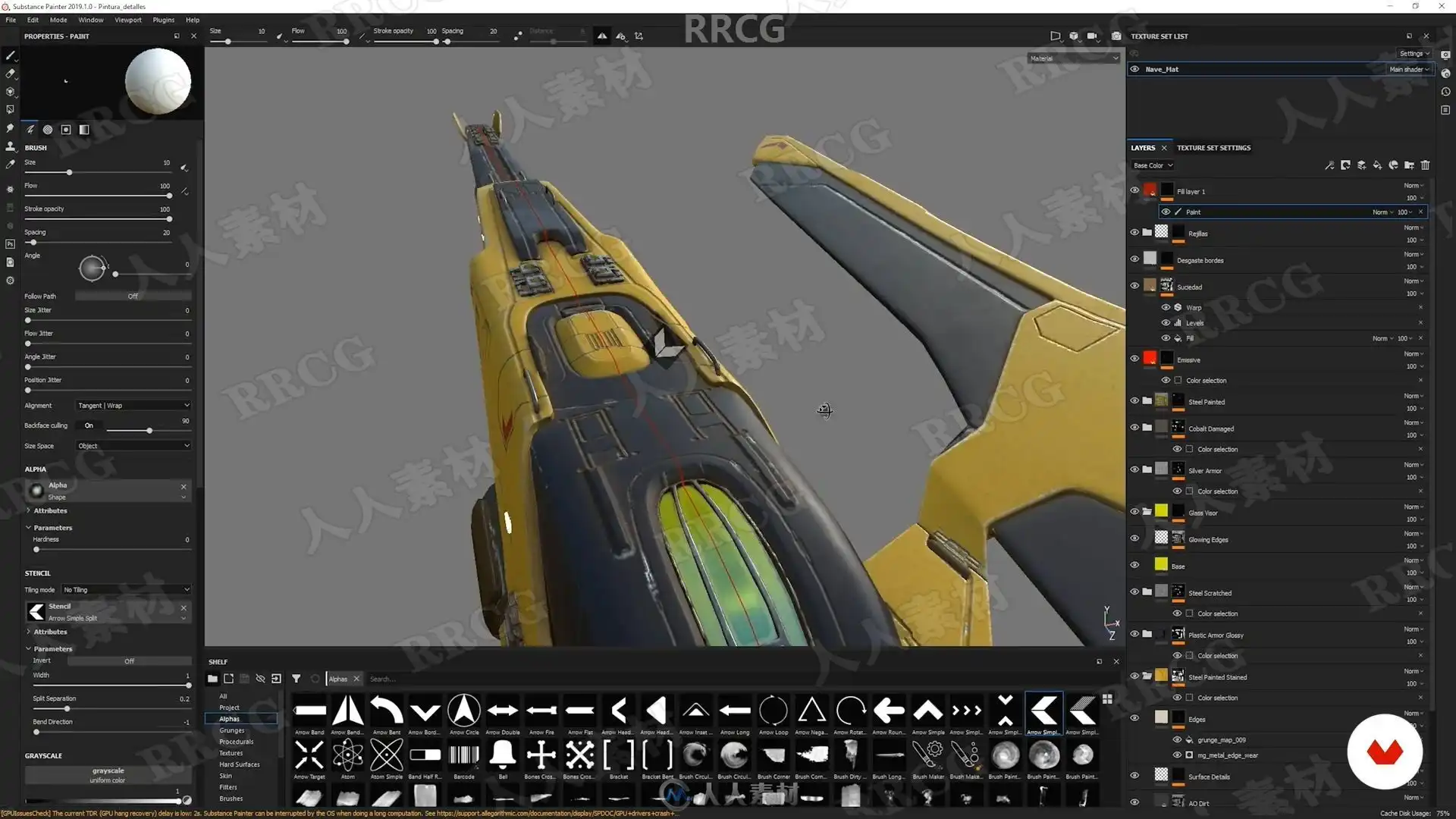Image resolution: width=1456 pixels, height=819 pixels.
Task: Click the delete layer trash icon
Action: tap(1425, 165)
